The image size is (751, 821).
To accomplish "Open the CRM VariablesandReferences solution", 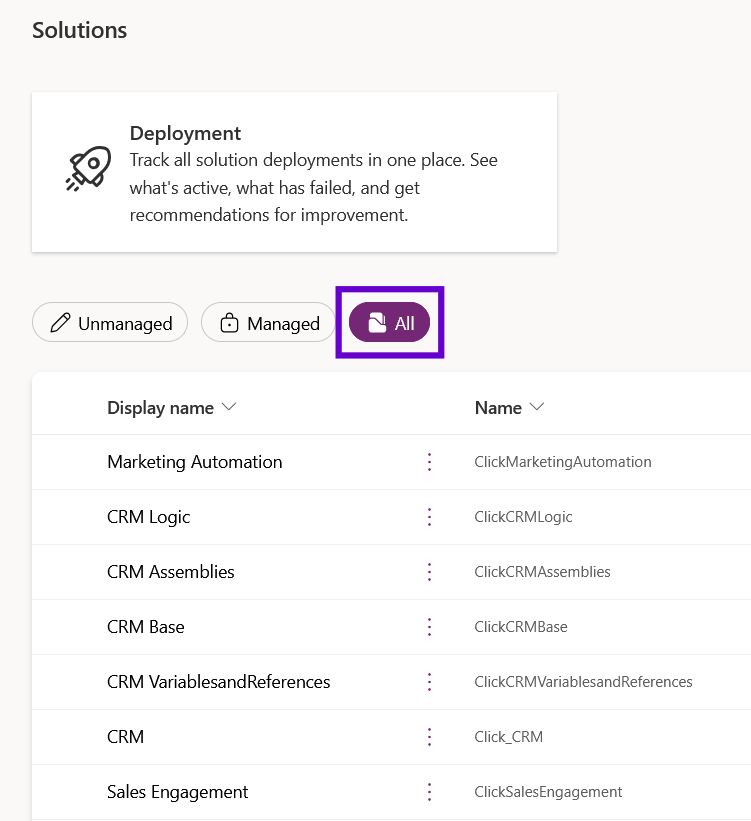I will click(x=218, y=682).
